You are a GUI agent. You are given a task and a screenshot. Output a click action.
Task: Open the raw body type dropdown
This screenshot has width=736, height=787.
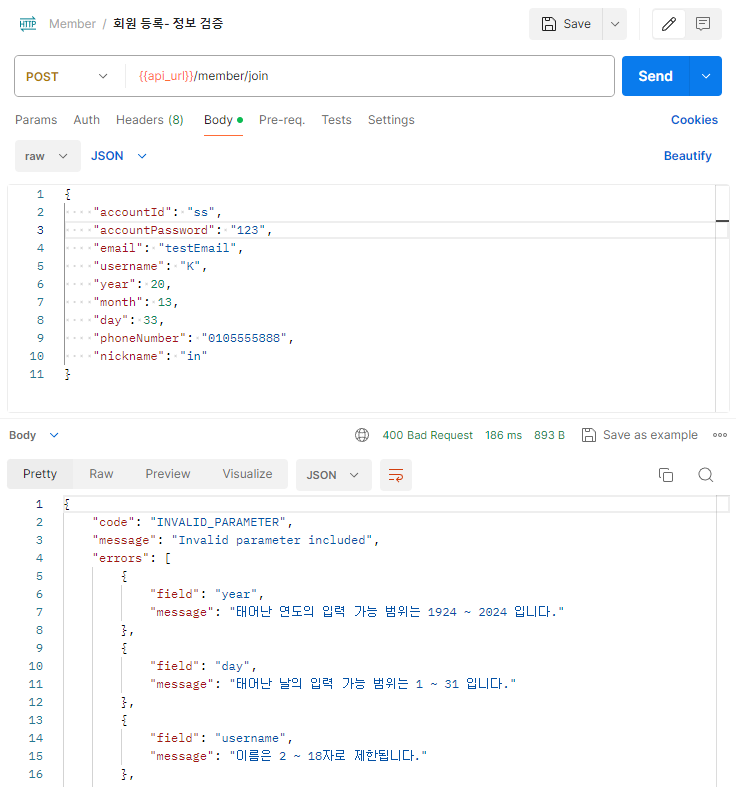[48, 156]
